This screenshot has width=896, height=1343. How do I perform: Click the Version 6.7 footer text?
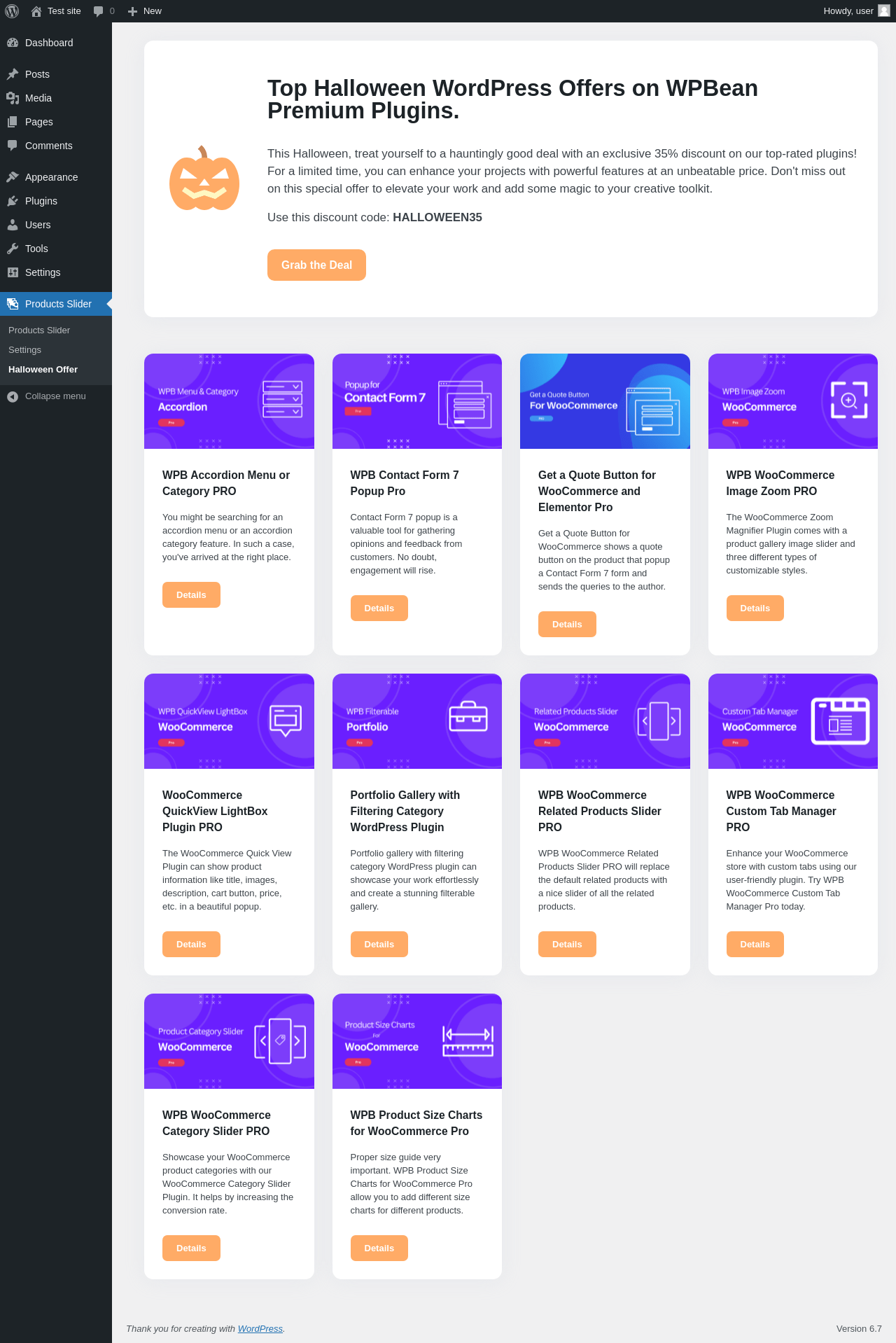click(859, 1328)
